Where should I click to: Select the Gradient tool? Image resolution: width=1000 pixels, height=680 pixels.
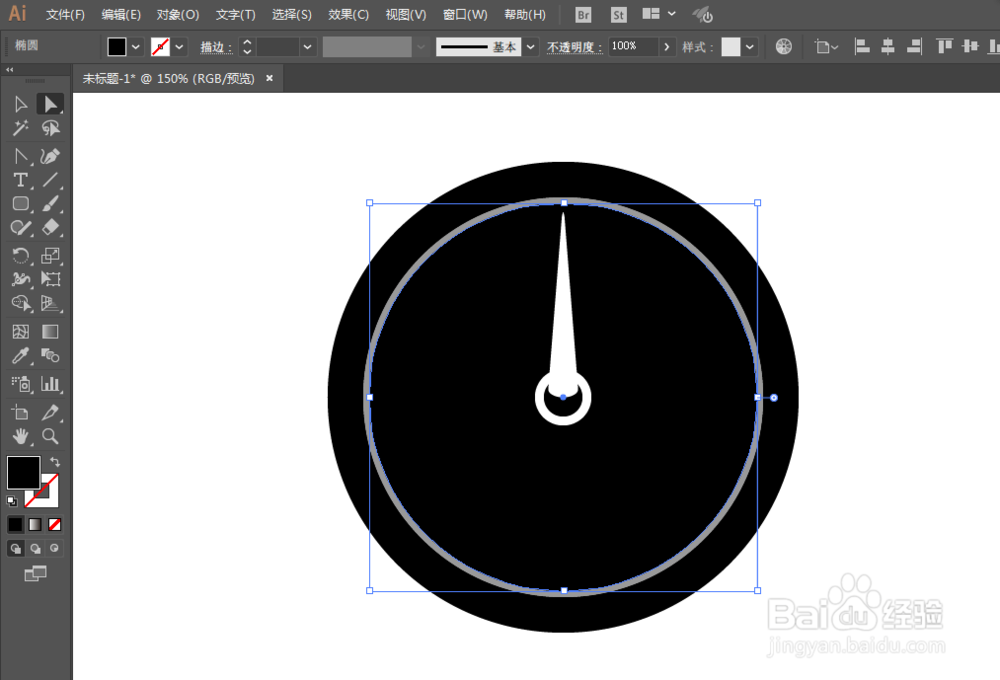[50, 332]
